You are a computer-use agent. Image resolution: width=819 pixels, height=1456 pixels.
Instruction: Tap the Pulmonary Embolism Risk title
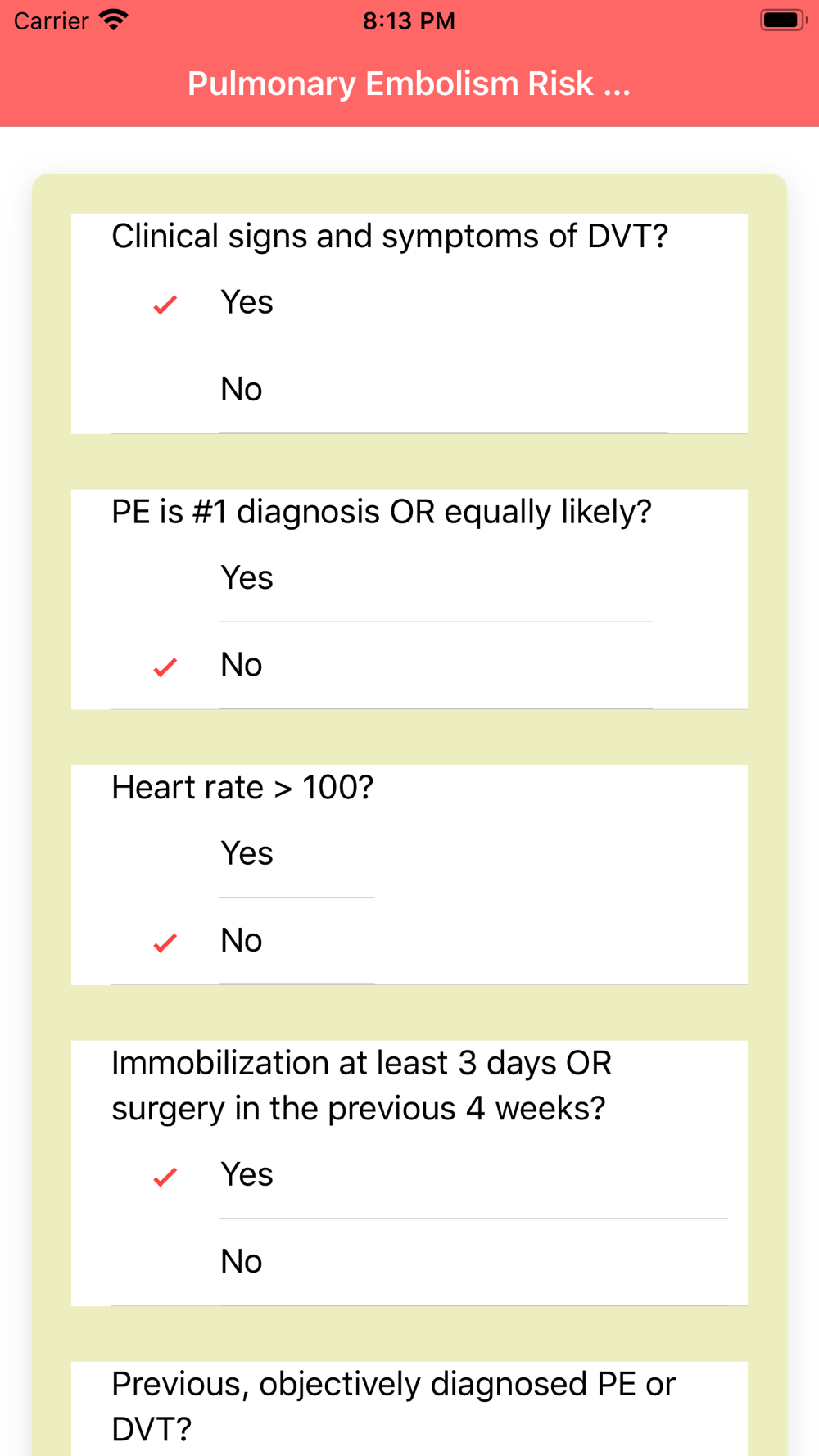pos(409,84)
